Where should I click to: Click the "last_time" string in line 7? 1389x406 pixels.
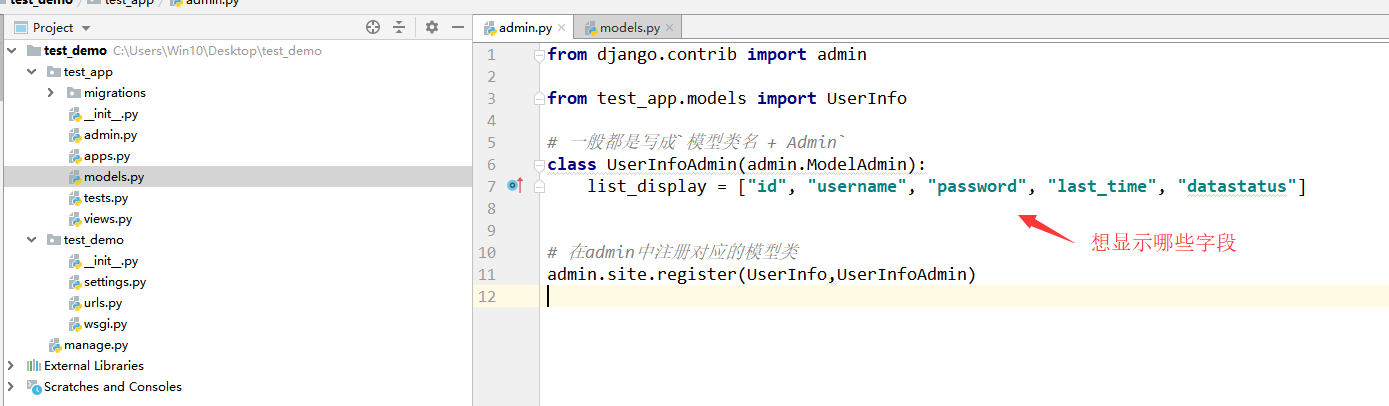point(1102,186)
